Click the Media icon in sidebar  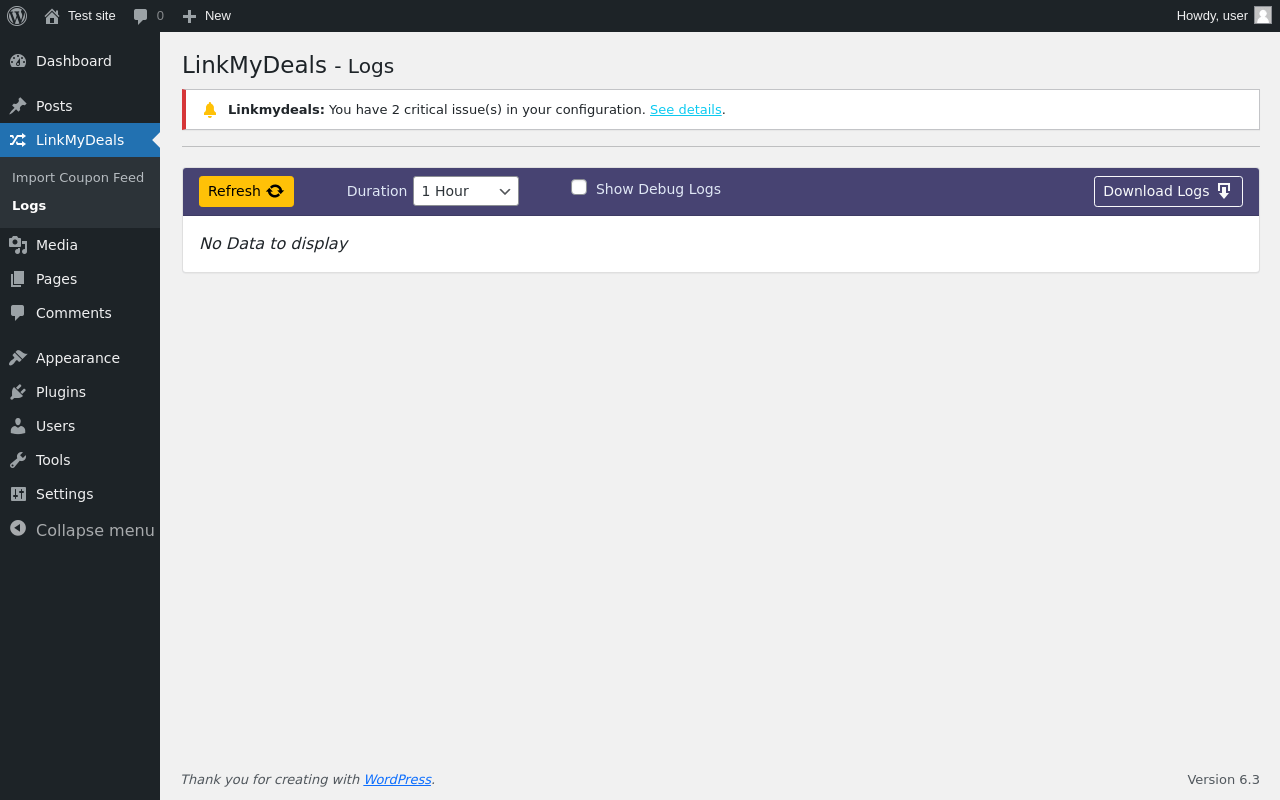pos(18,245)
